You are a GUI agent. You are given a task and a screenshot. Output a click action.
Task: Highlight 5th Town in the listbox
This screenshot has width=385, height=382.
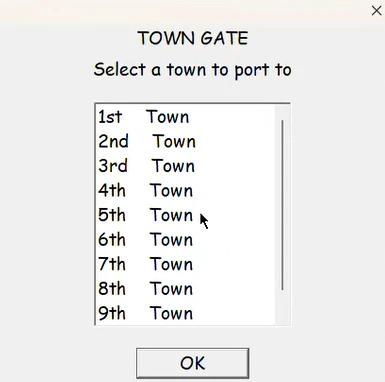click(146, 215)
